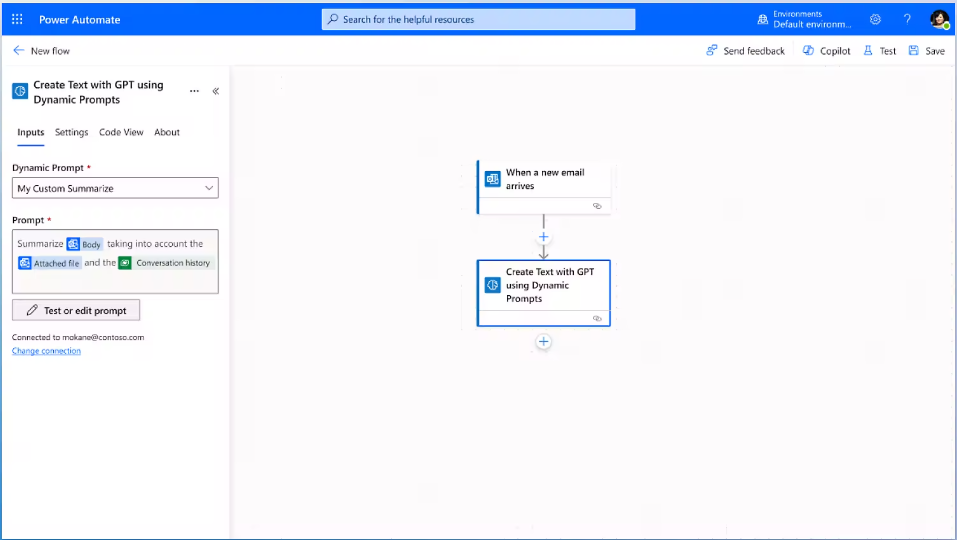Select the Conversation history token
957x540 pixels.
point(167,263)
